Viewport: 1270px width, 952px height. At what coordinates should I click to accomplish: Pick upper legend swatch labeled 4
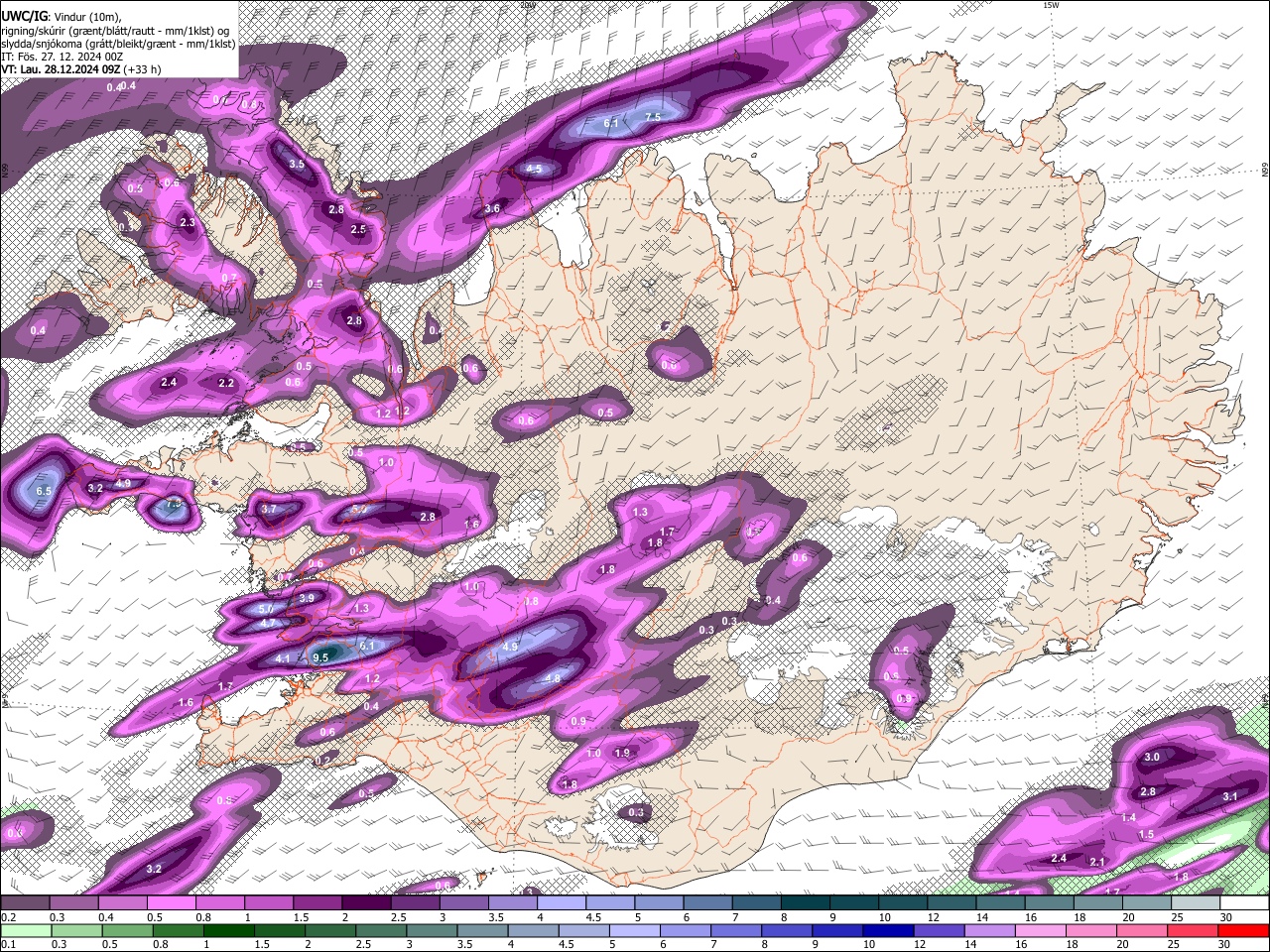562,903
